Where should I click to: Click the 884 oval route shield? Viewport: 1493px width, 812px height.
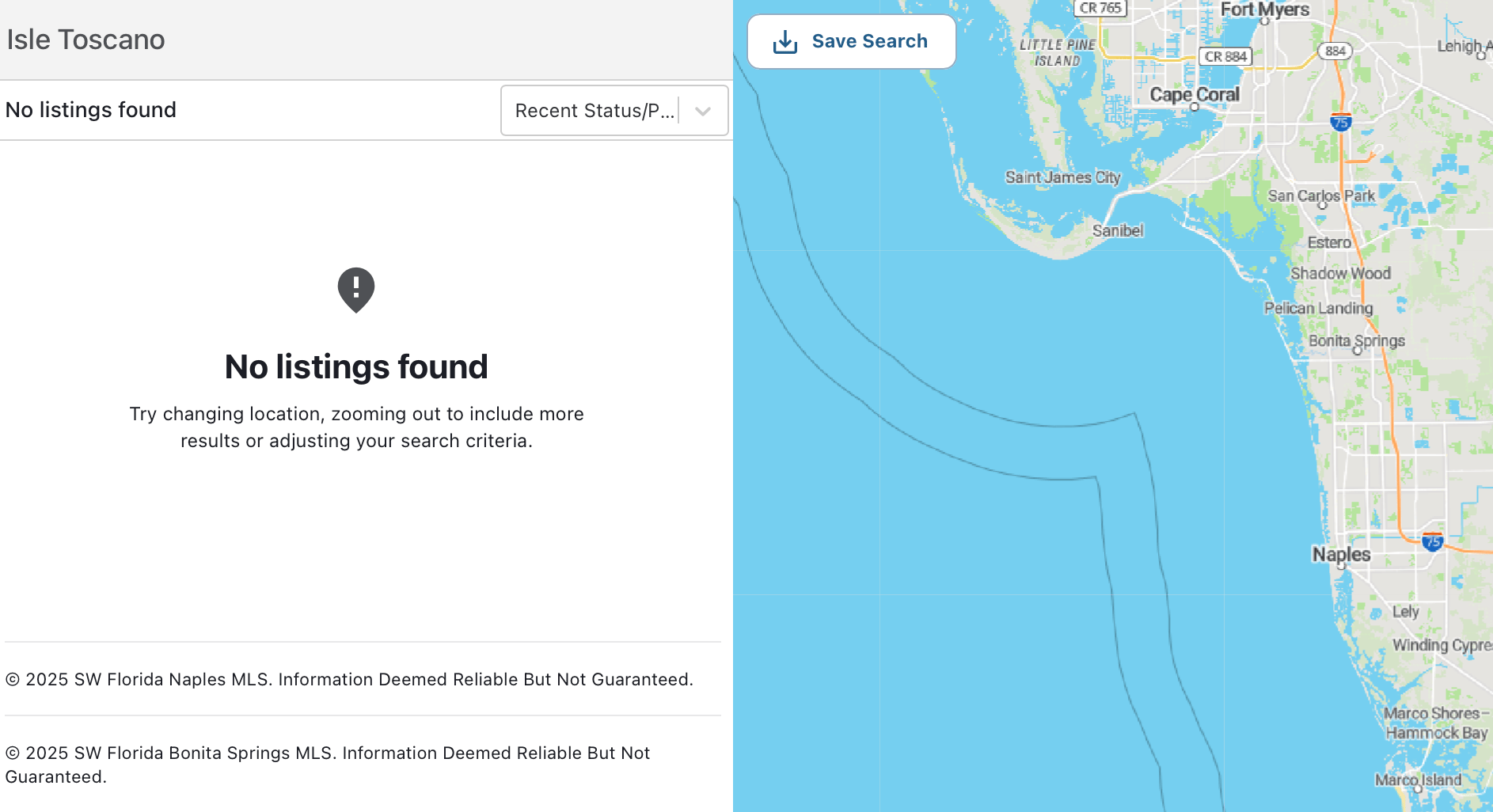pos(1335,51)
